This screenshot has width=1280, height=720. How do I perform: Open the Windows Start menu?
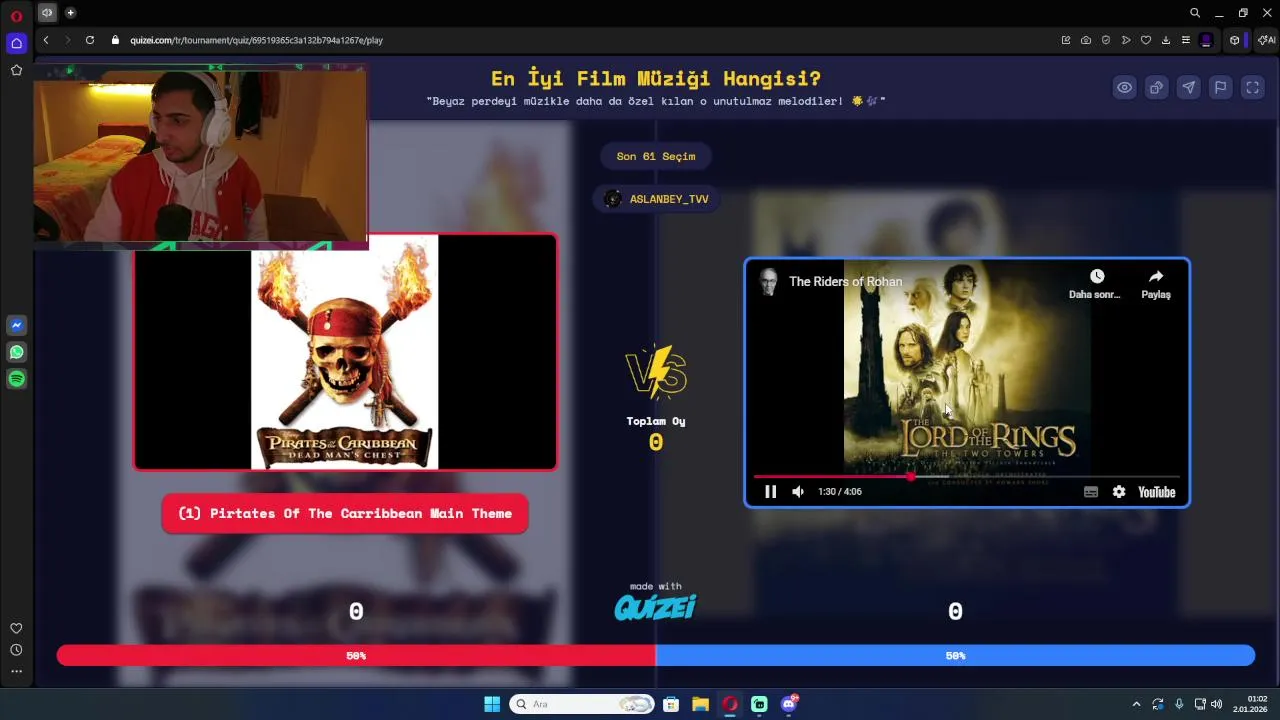(492, 704)
